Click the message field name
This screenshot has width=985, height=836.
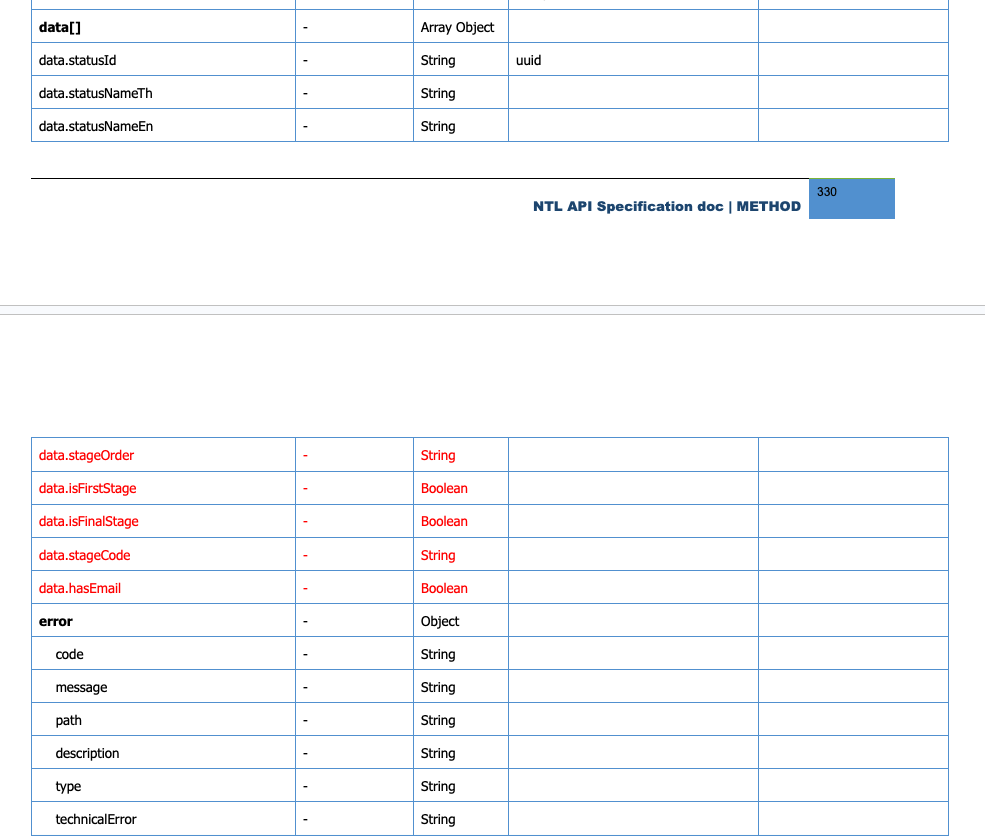pos(81,687)
